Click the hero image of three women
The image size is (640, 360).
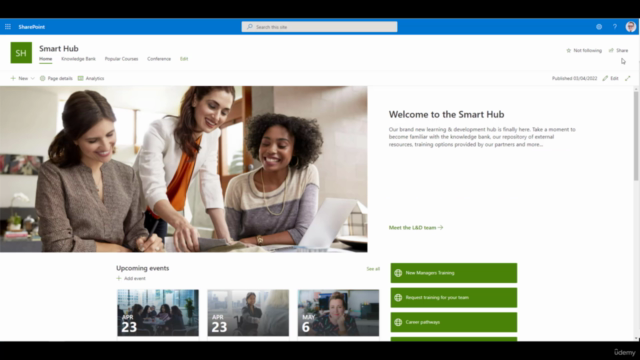pos(184,169)
